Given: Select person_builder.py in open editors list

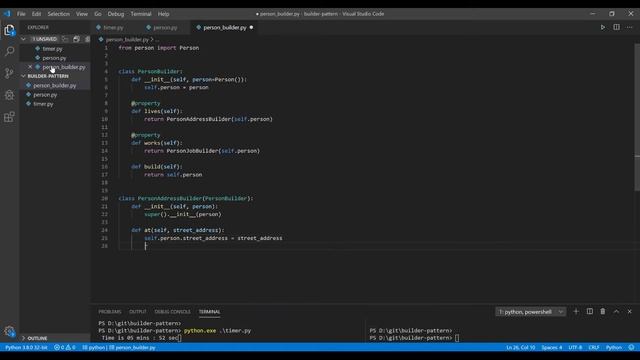Looking at the screenshot, I should pos(64,67).
